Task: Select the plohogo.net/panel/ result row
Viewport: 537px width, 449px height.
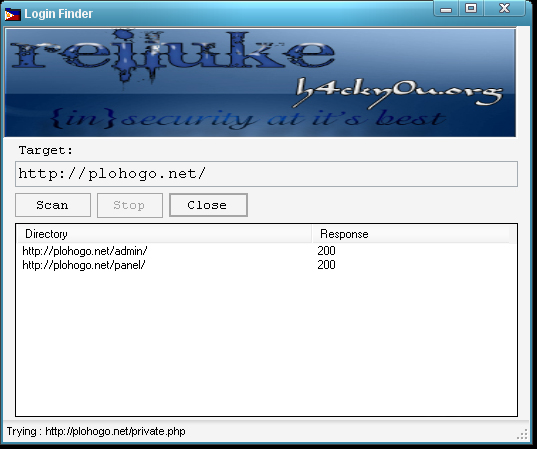Action: click(266, 265)
